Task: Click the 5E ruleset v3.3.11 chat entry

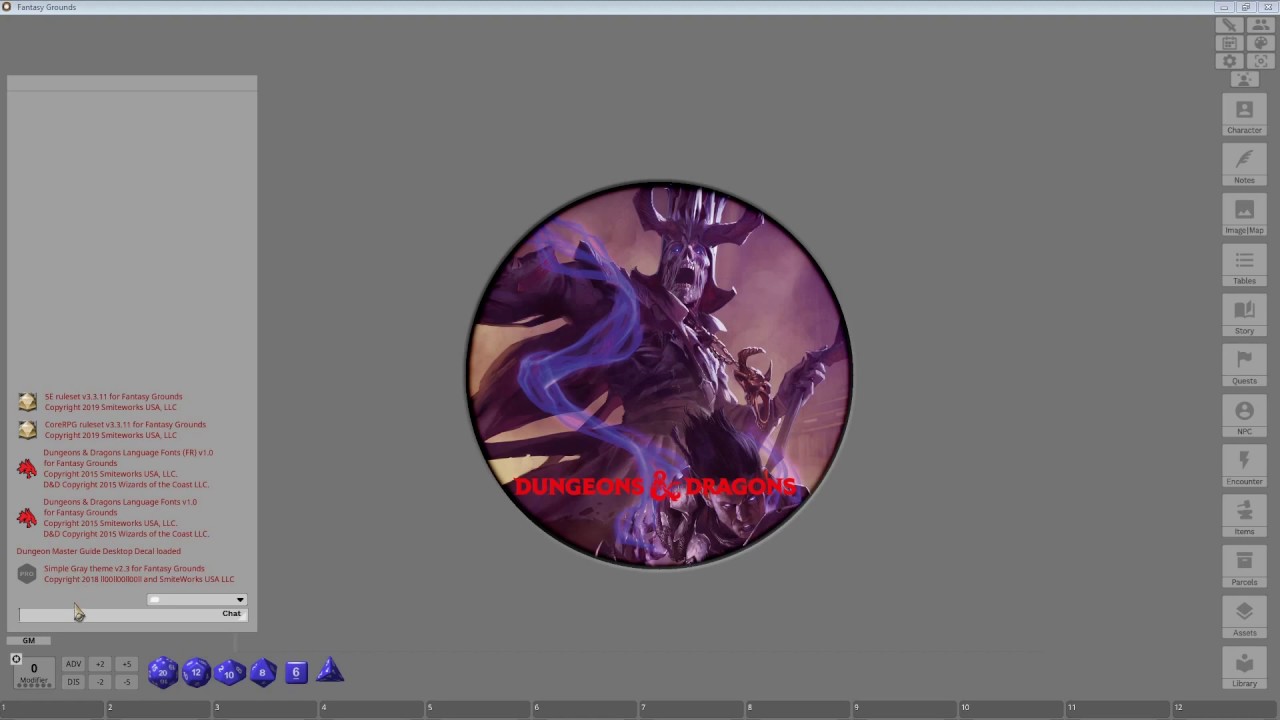Action: coord(100,402)
